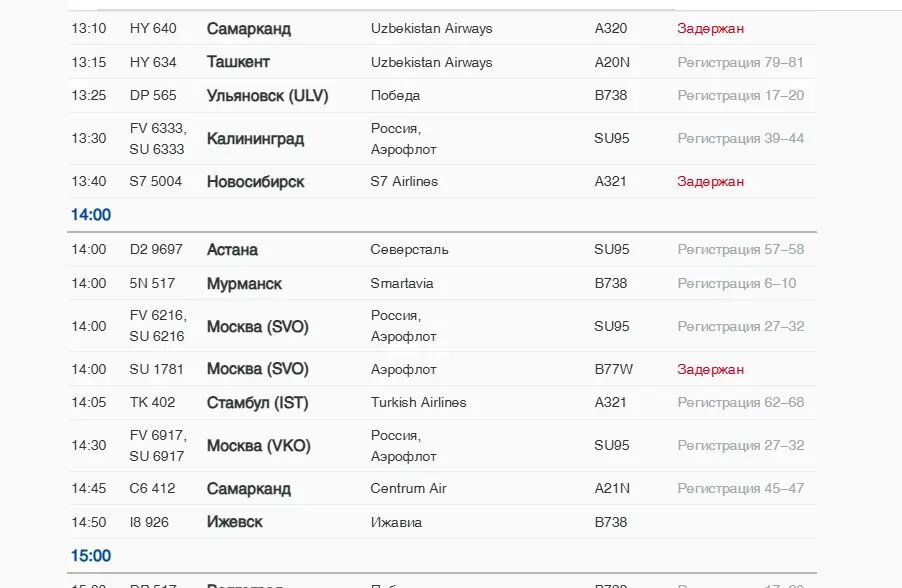
Task: Click the Ульяновск (ULV) destination
Action: point(267,96)
